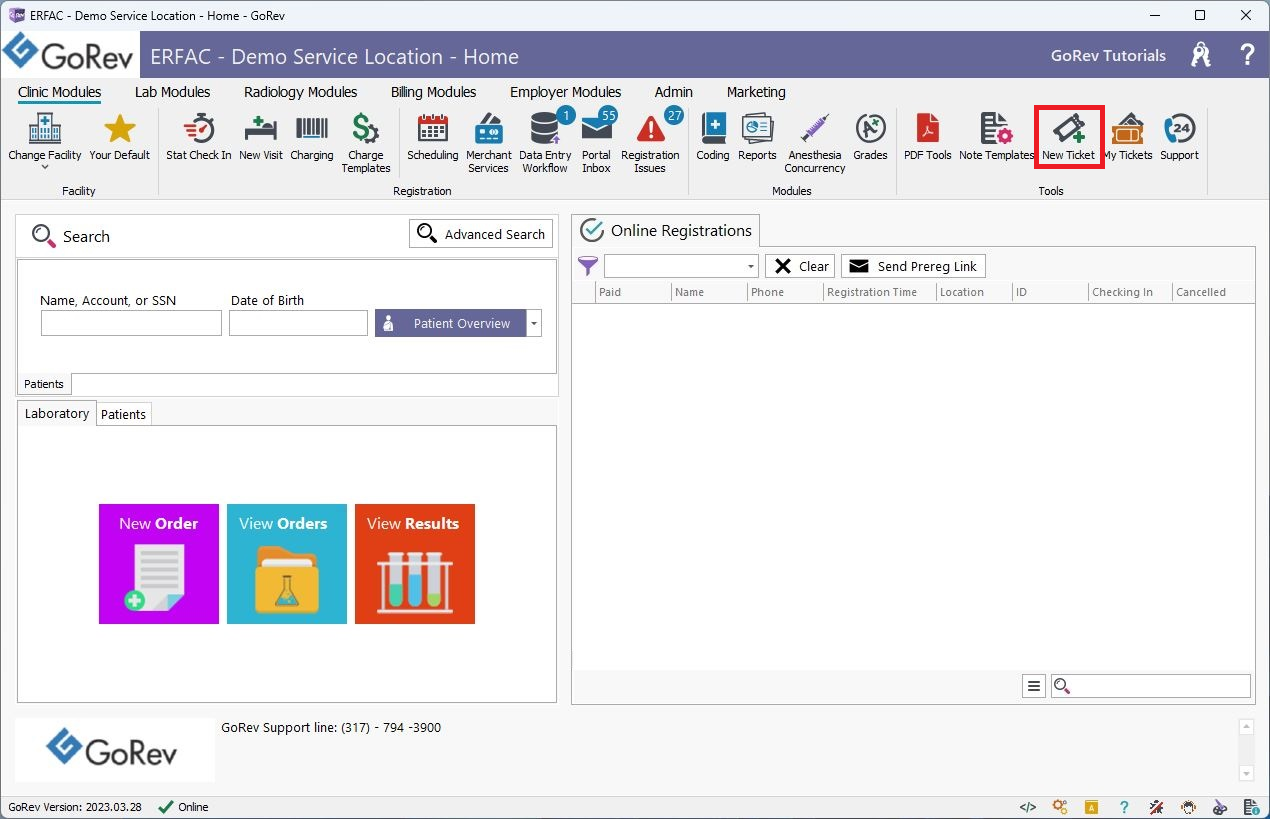Click the help question mark in header
1270x819 pixels.
pos(1247,55)
